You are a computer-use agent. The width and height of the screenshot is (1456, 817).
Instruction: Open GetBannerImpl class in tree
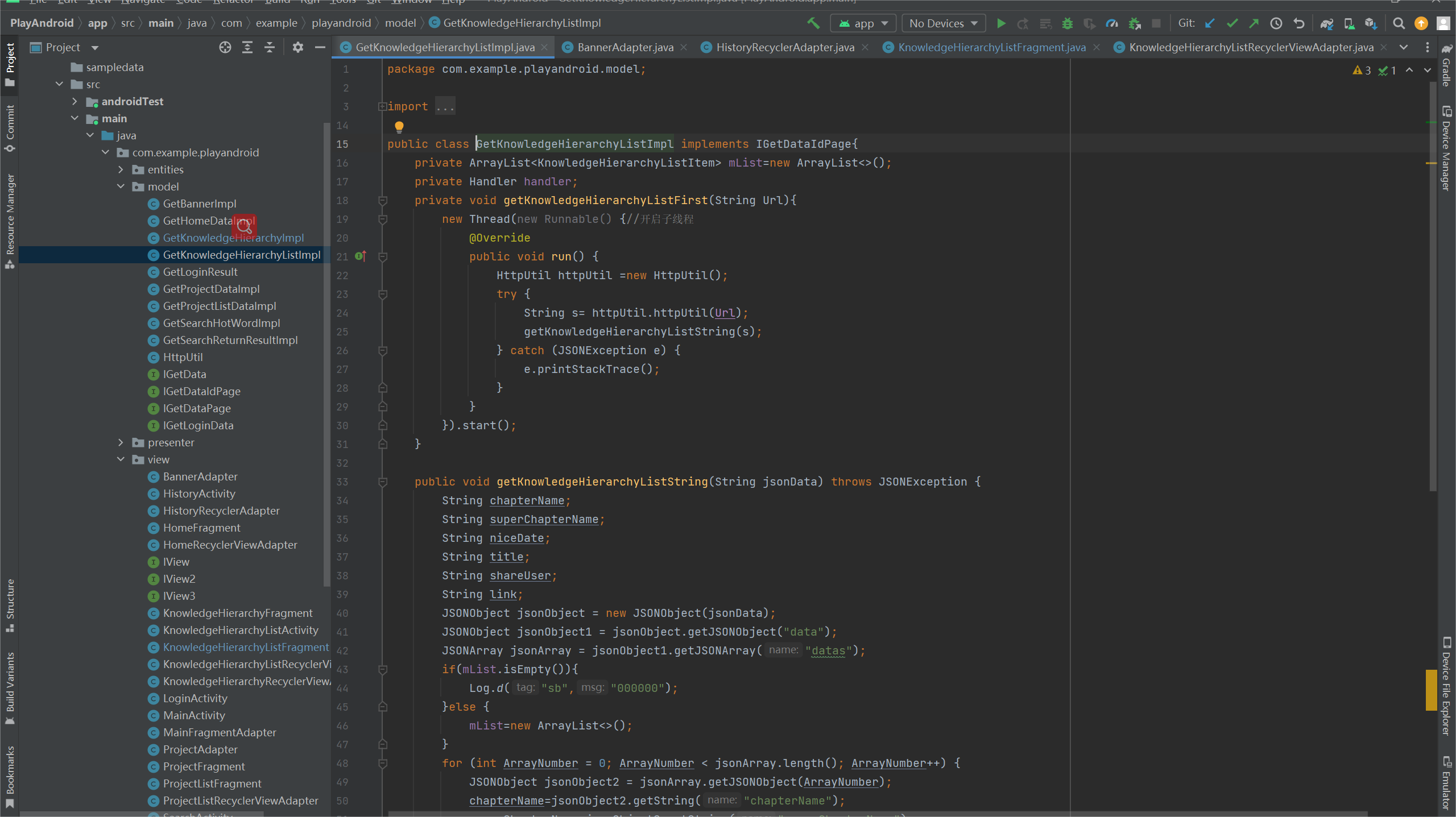(200, 204)
